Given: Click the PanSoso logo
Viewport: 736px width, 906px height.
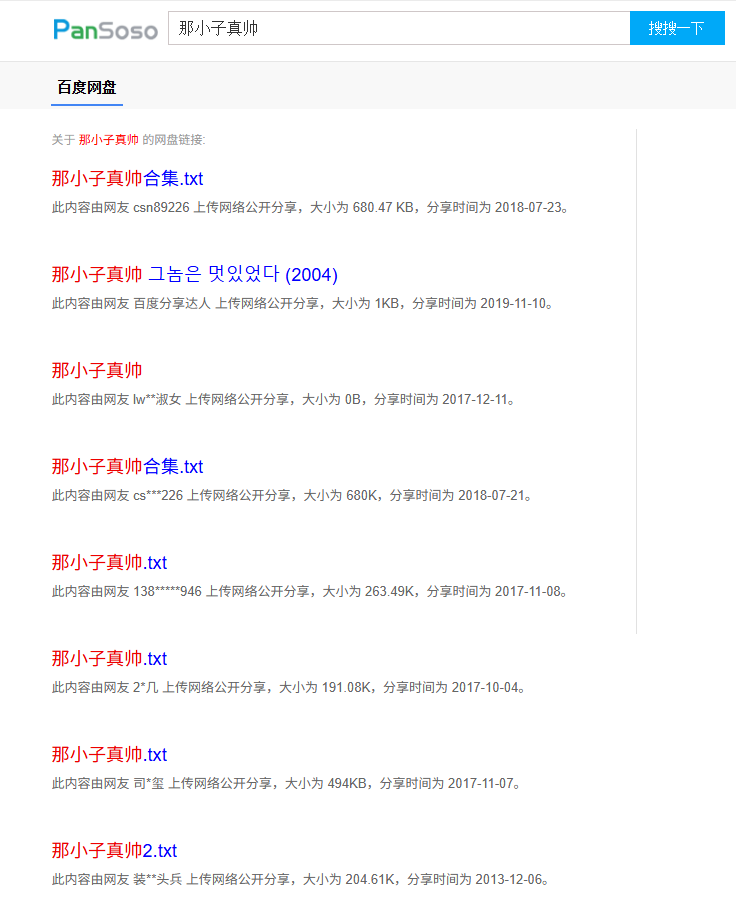Looking at the screenshot, I should [106, 29].
